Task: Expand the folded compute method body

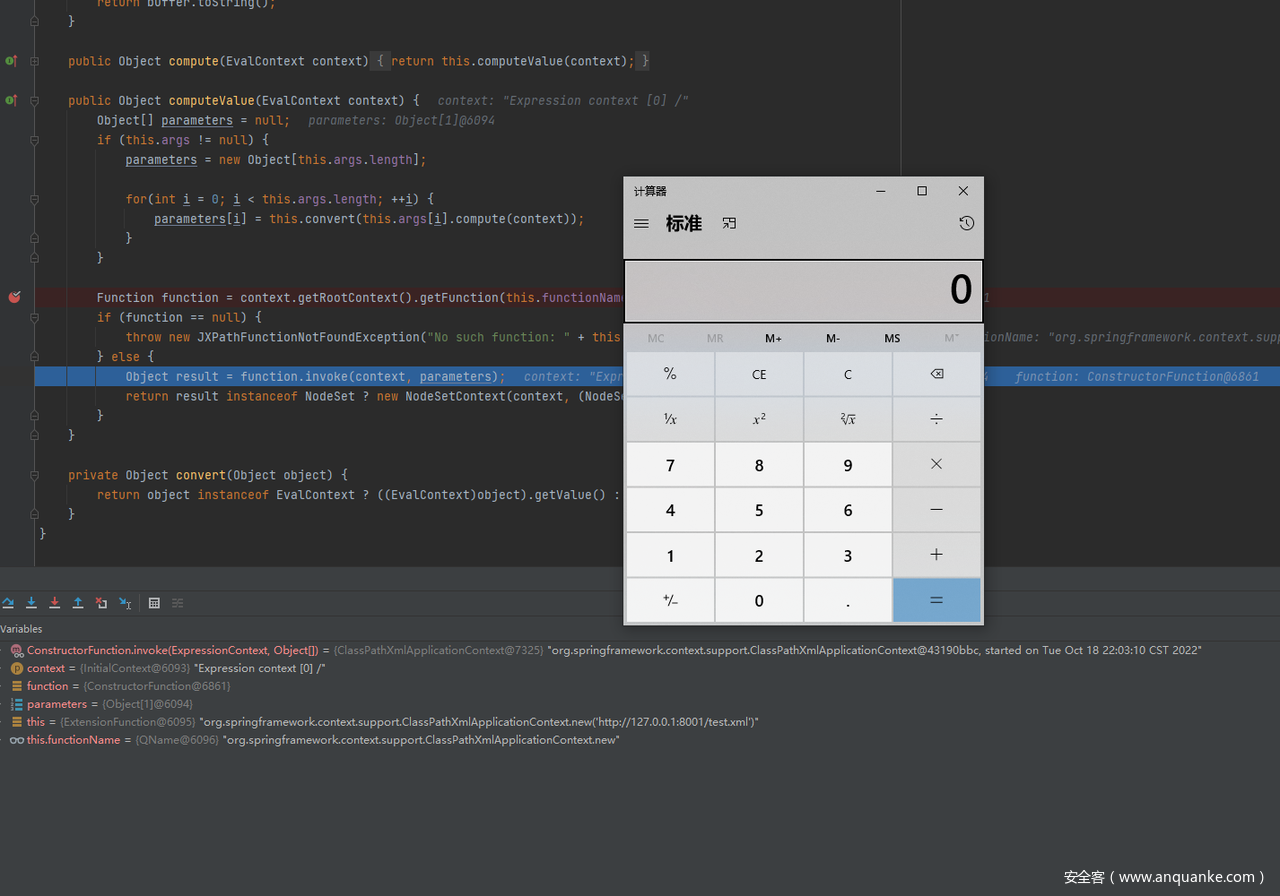Action: click(34, 61)
